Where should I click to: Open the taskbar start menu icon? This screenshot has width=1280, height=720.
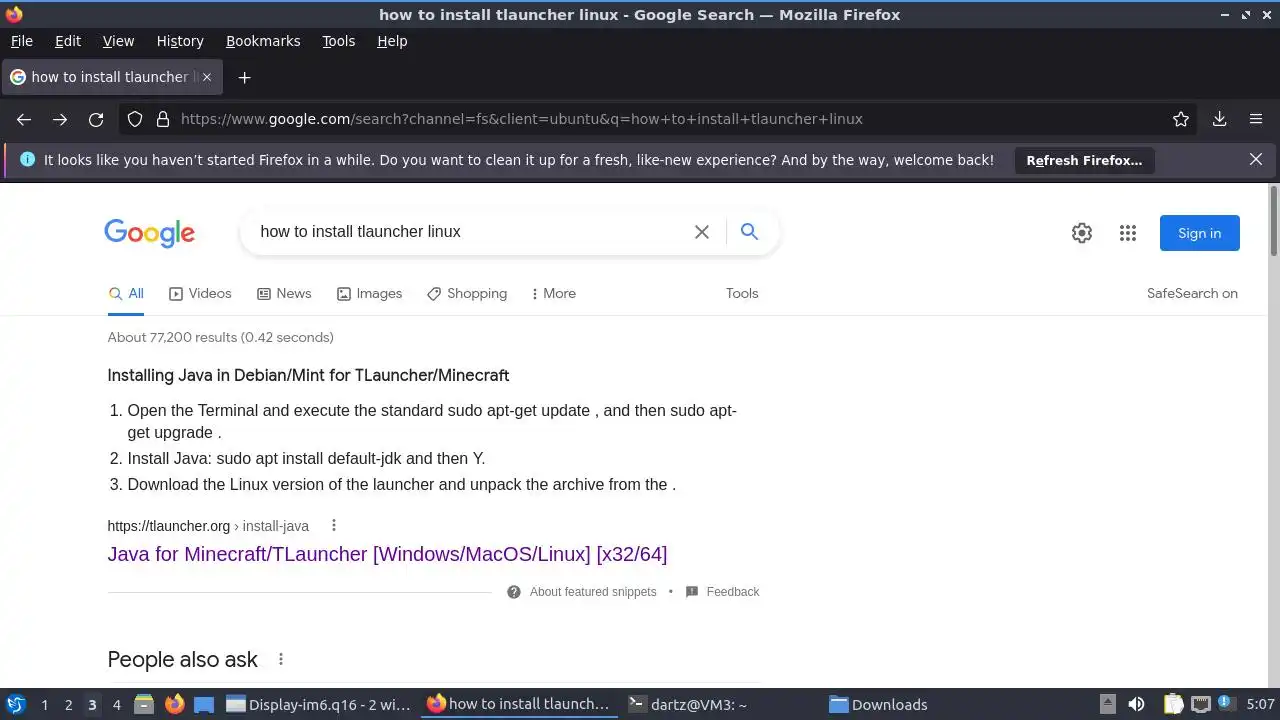tap(15, 705)
